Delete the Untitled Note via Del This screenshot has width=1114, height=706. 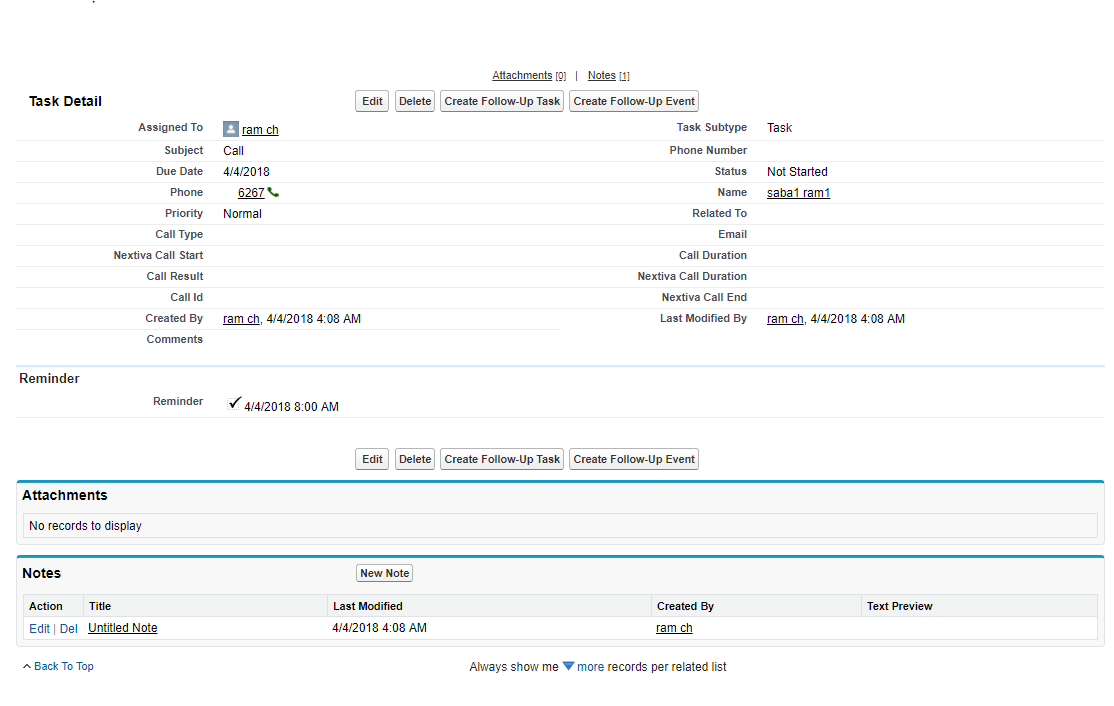(x=69, y=629)
